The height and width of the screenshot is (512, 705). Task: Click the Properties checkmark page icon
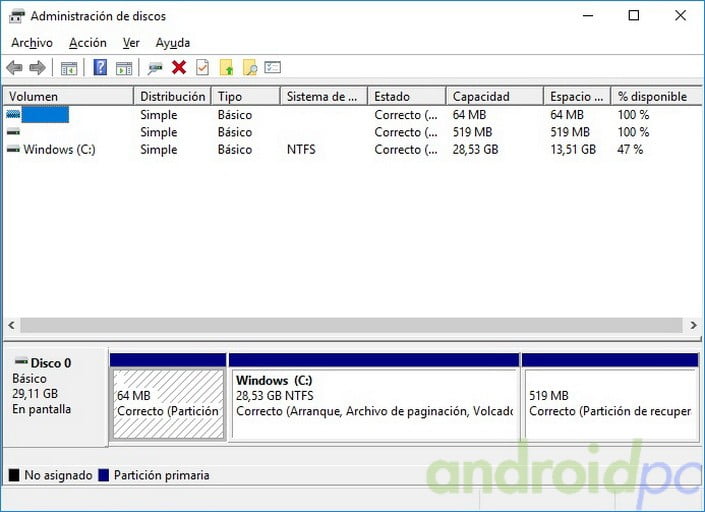click(202, 68)
